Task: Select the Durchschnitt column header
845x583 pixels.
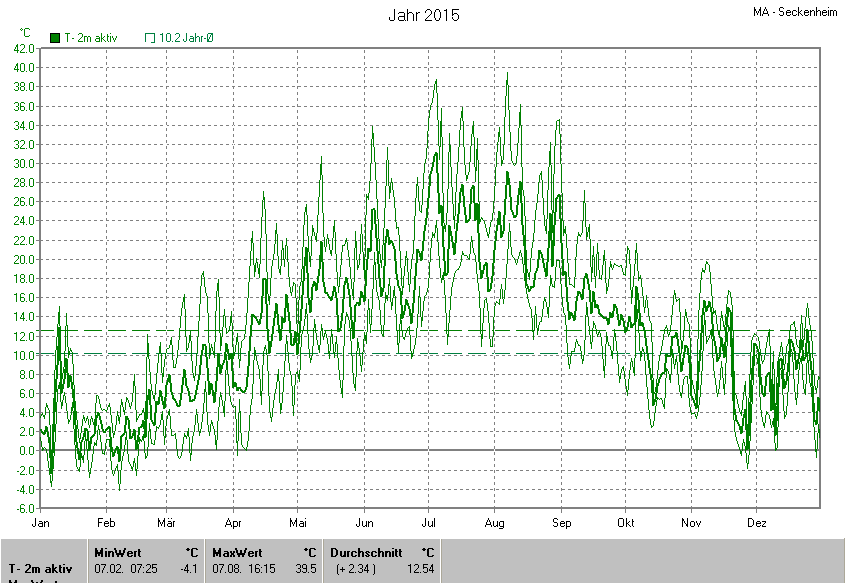Action: [366, 552]
